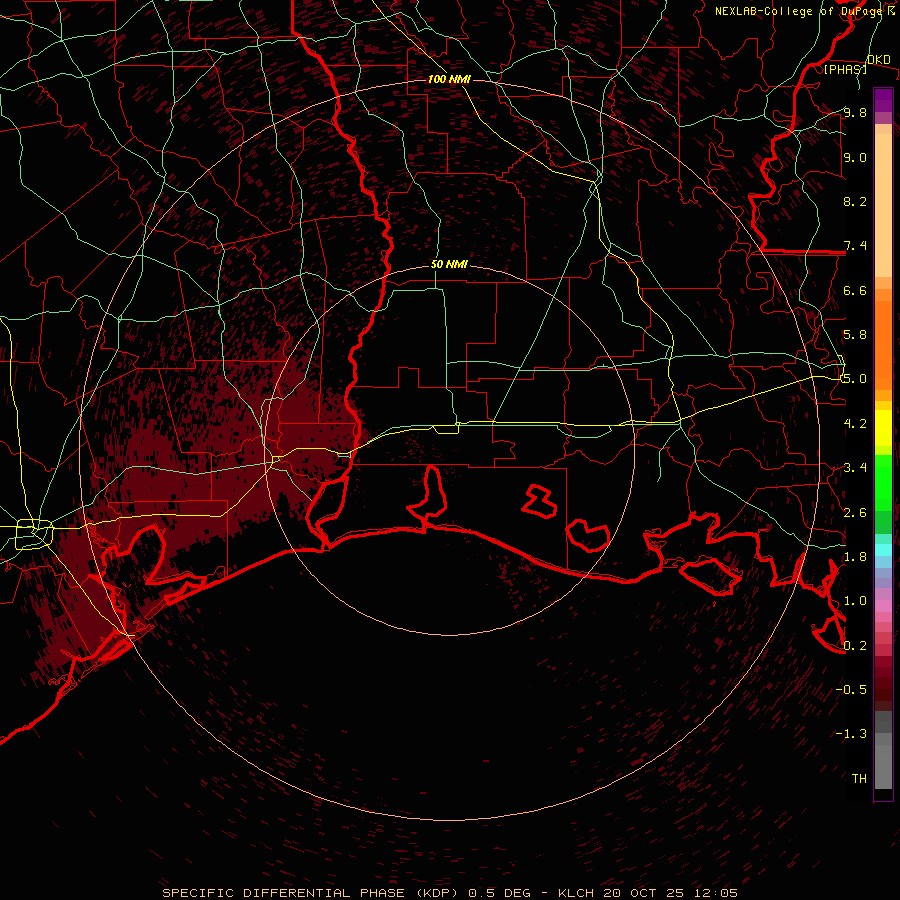
Task: Pick the bright orange color bar segment
Action: point(883,345)
